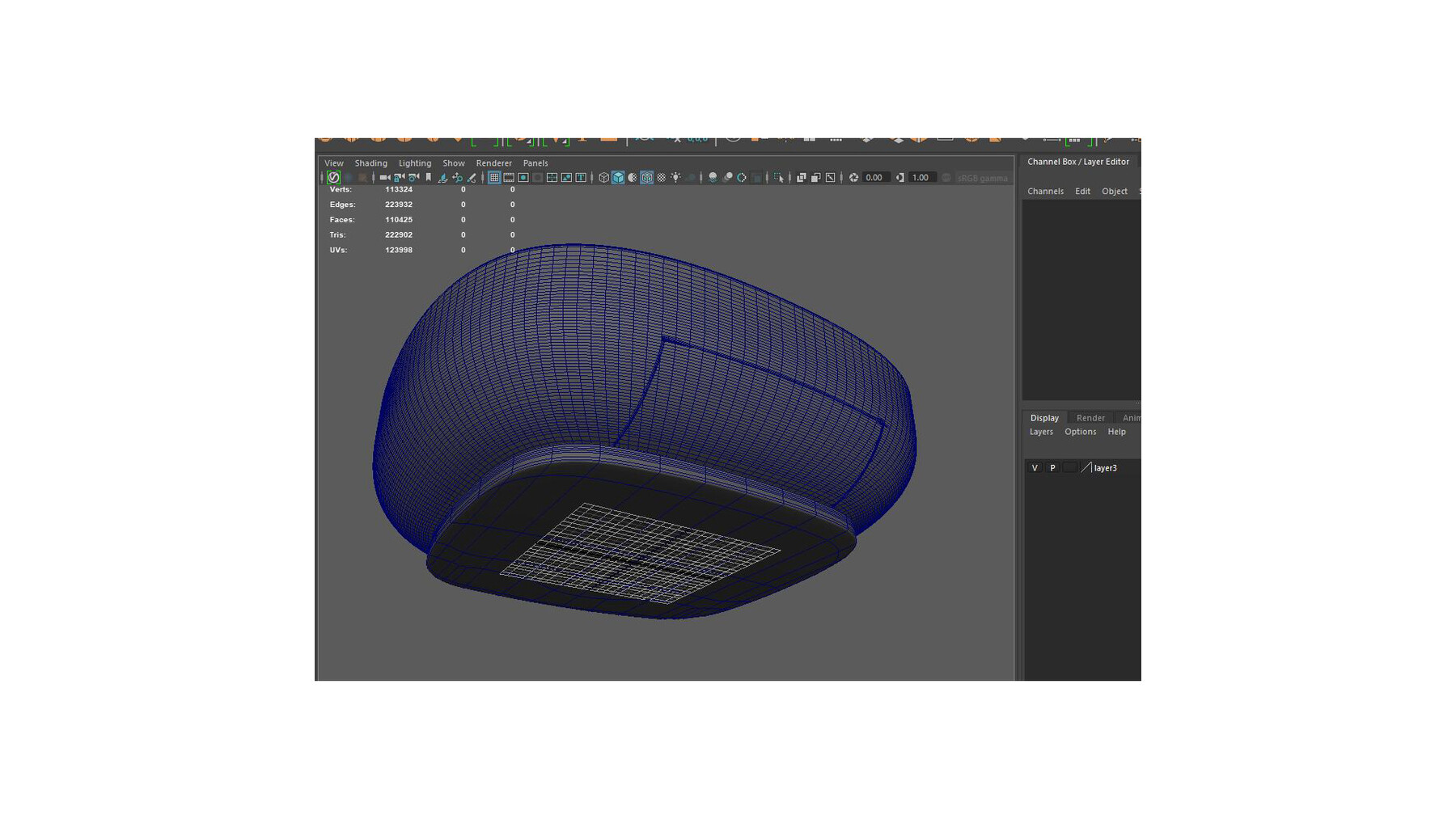The width and height of the screenshot is (1456, 819).
Task: Toggle the grid display icon
Action: click(495, 178)
